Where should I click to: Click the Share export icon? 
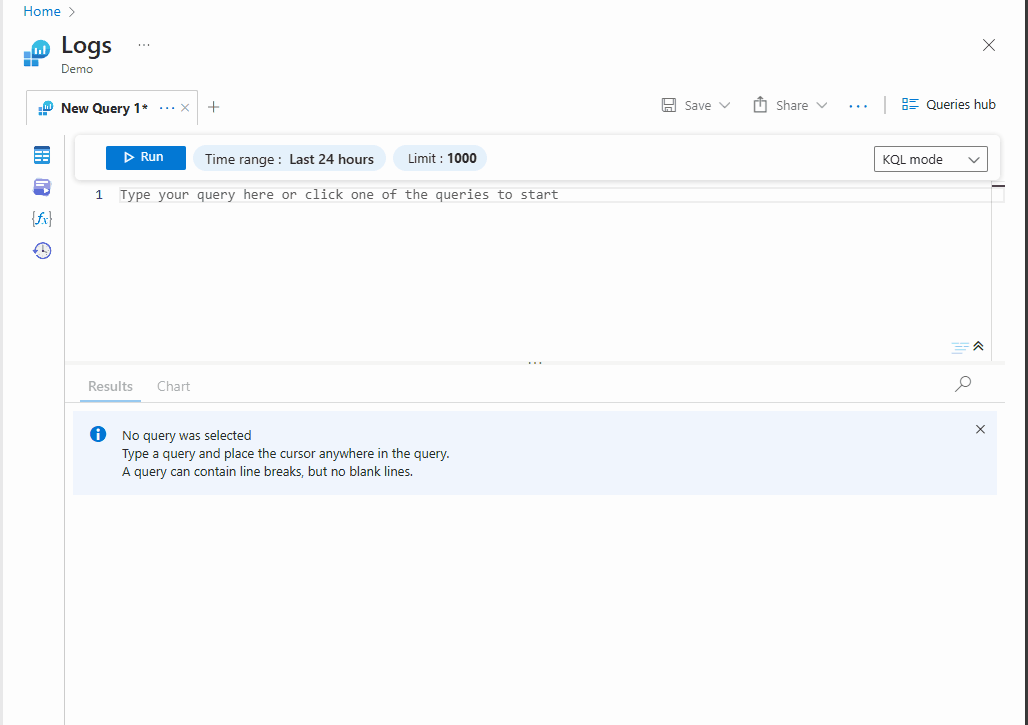click(760, 105)
